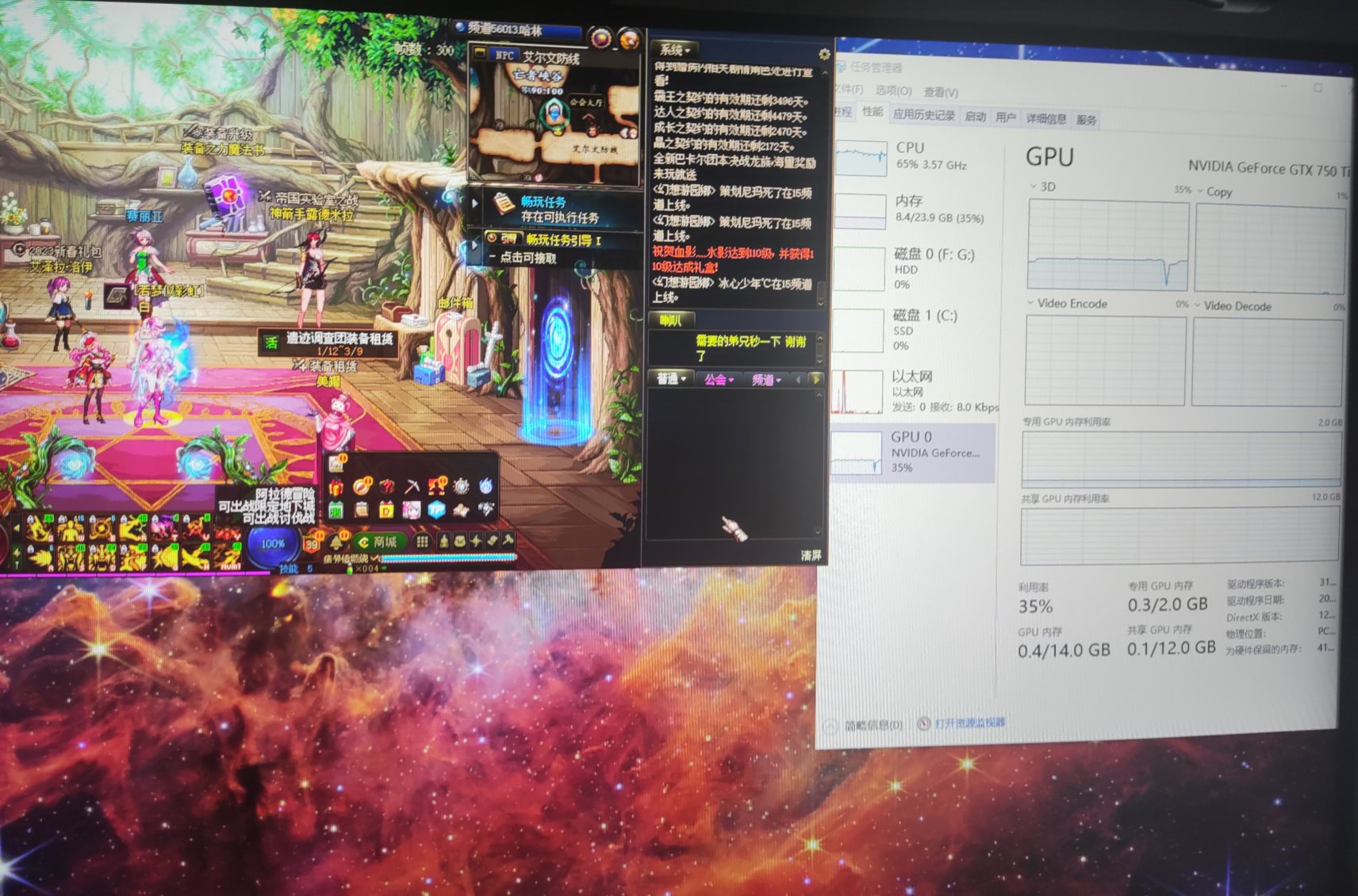The height and width of the screenshot is (896, 1358).
Task: Click the green calendar icon in the popup
Action: click(x=336, y=510)
